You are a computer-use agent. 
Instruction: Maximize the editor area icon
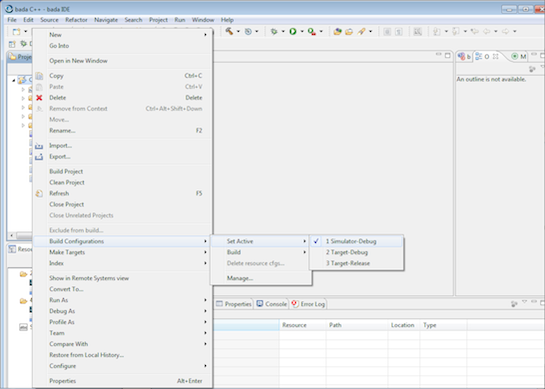pos(448,55)
